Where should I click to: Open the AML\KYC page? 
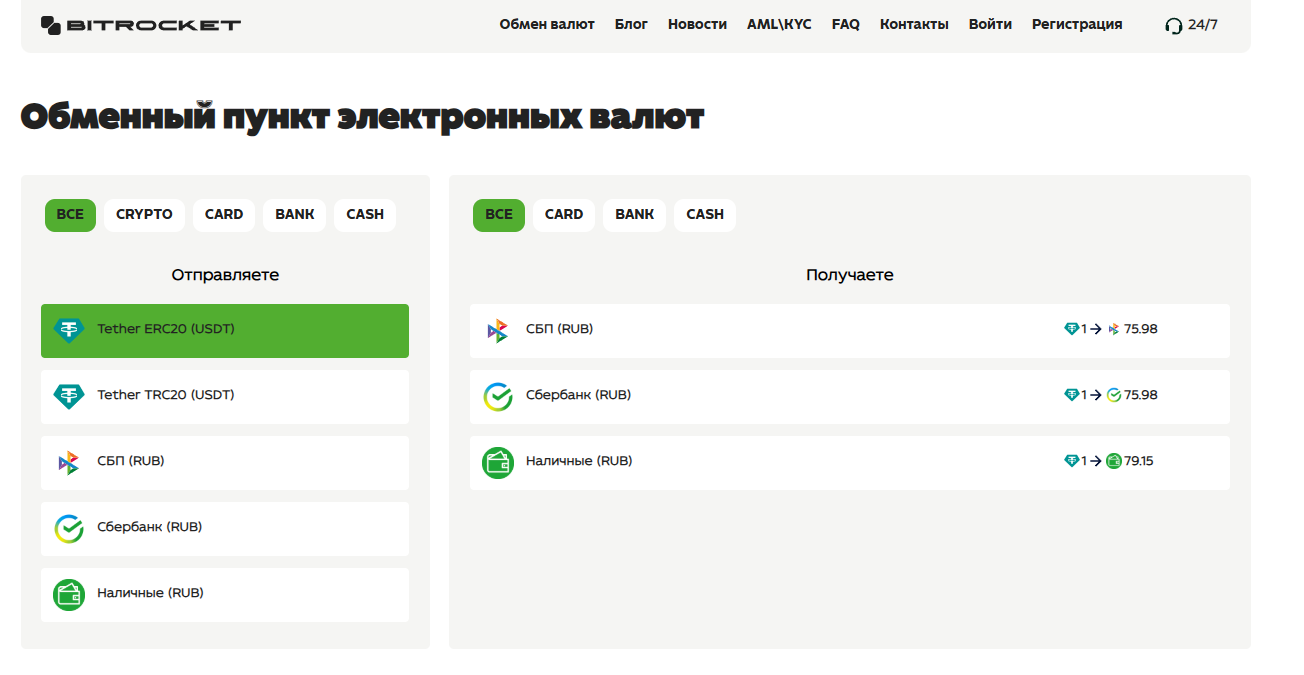(x=779, y=24)
